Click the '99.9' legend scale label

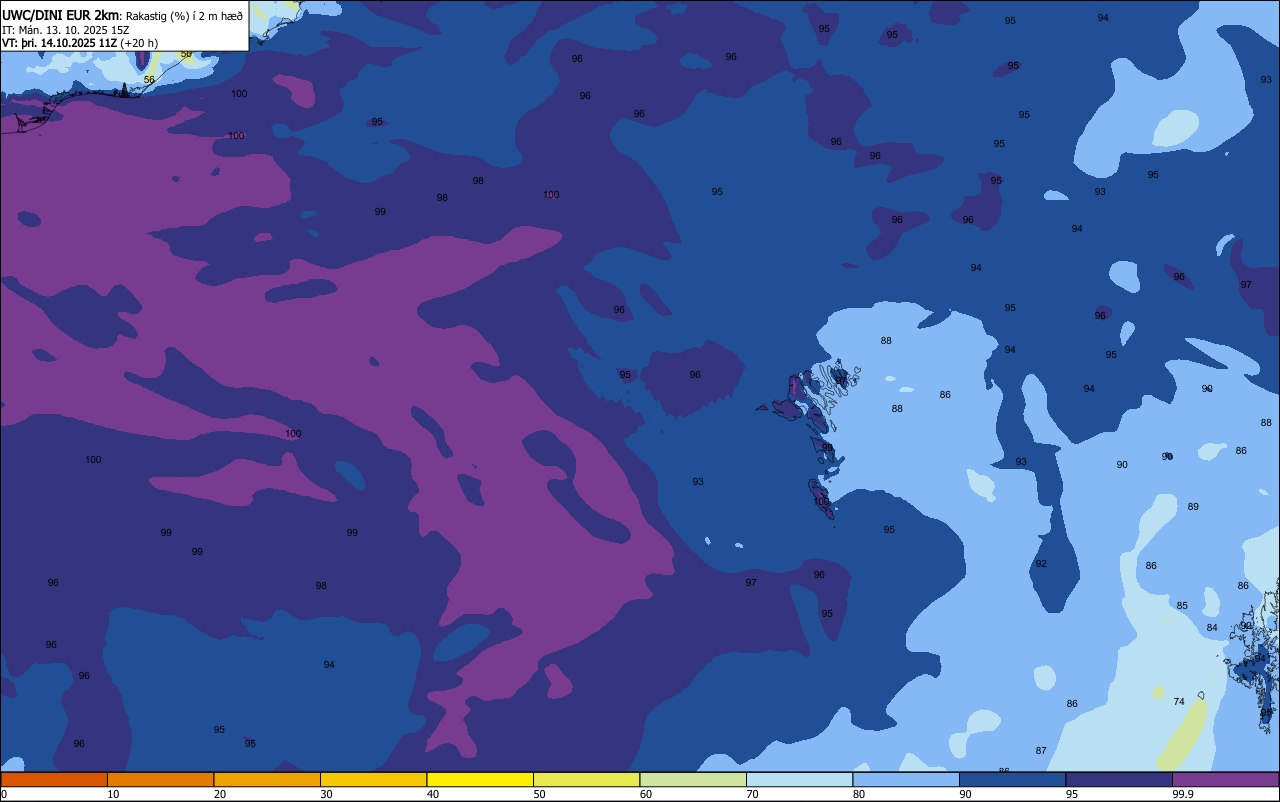click(1182, 794)
